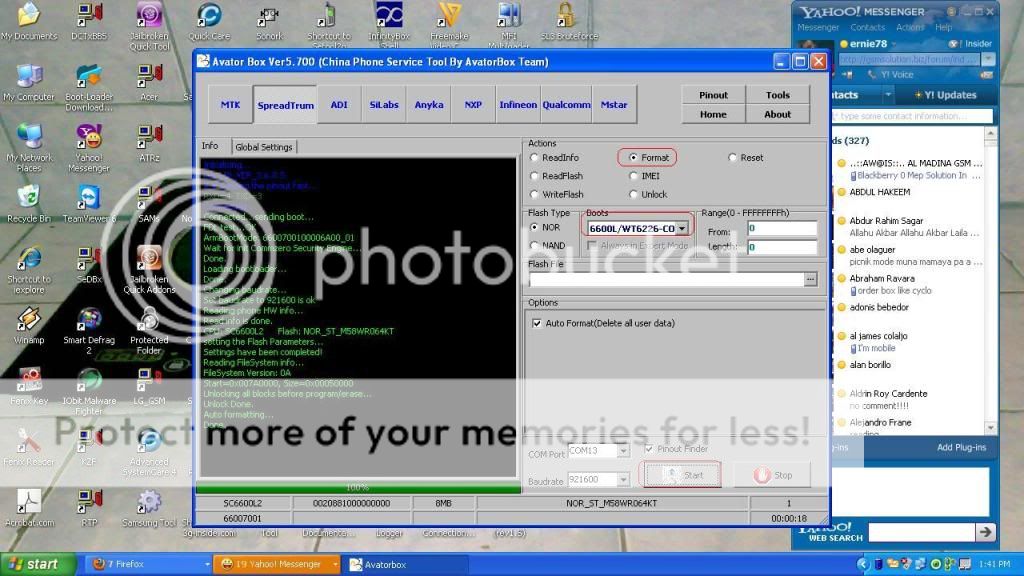Viewport: 1024px width, 576px height.
Task: Launch Winamp from the desktop
Action: [28, 320]
